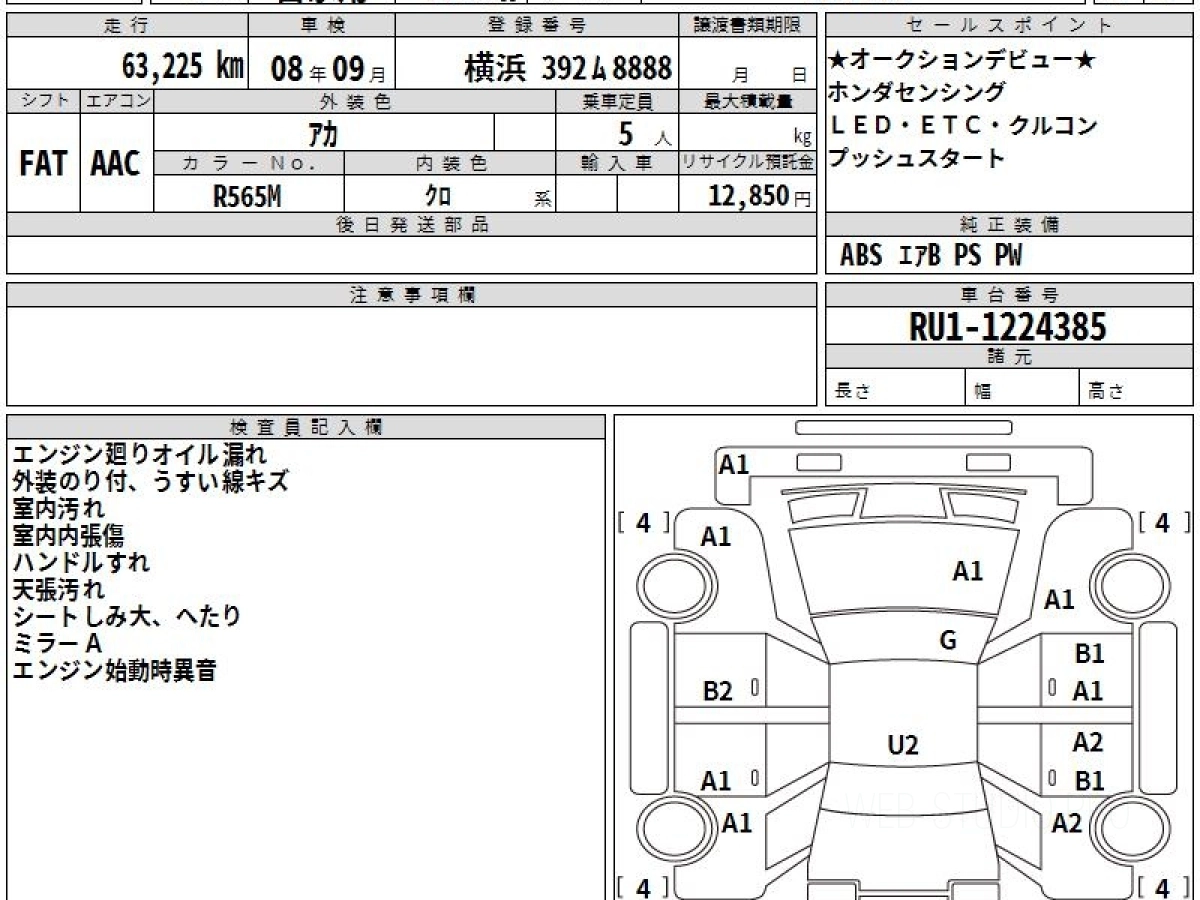Click the "純正装備" header
Screen dimensions: 1200x900
pyautogui.click(x=1010, y=225)
